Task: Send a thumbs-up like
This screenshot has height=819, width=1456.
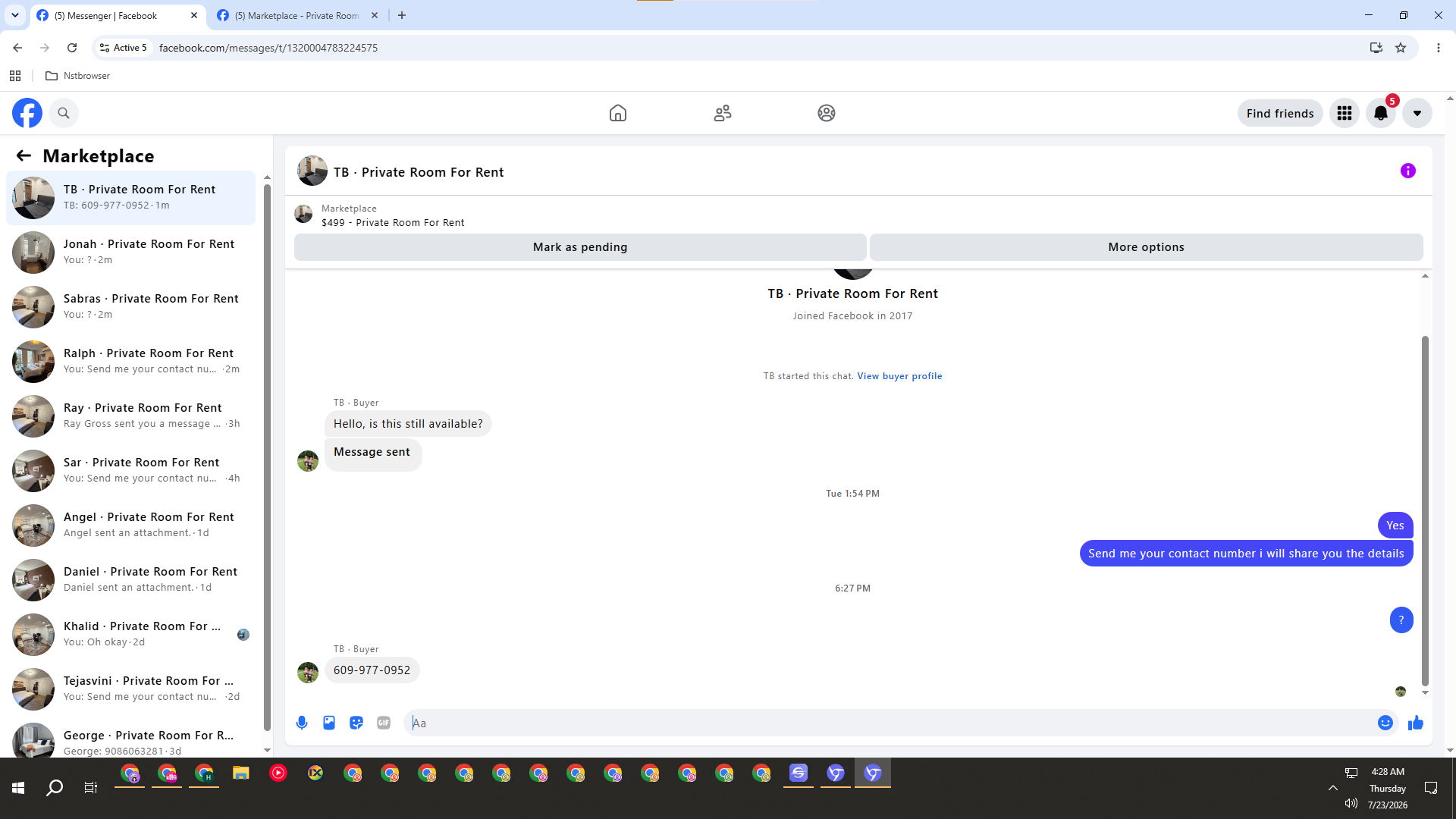Action: click(x=1416, y=723)
